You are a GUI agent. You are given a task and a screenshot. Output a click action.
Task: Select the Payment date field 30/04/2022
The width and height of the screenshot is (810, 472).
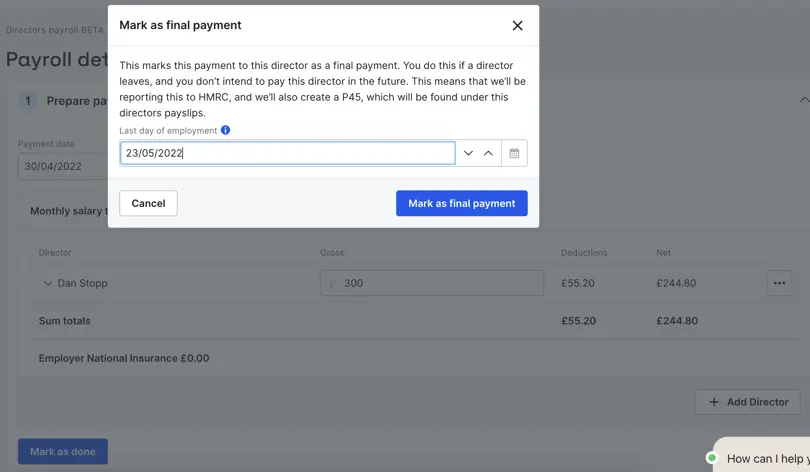[x=63, y=166]
